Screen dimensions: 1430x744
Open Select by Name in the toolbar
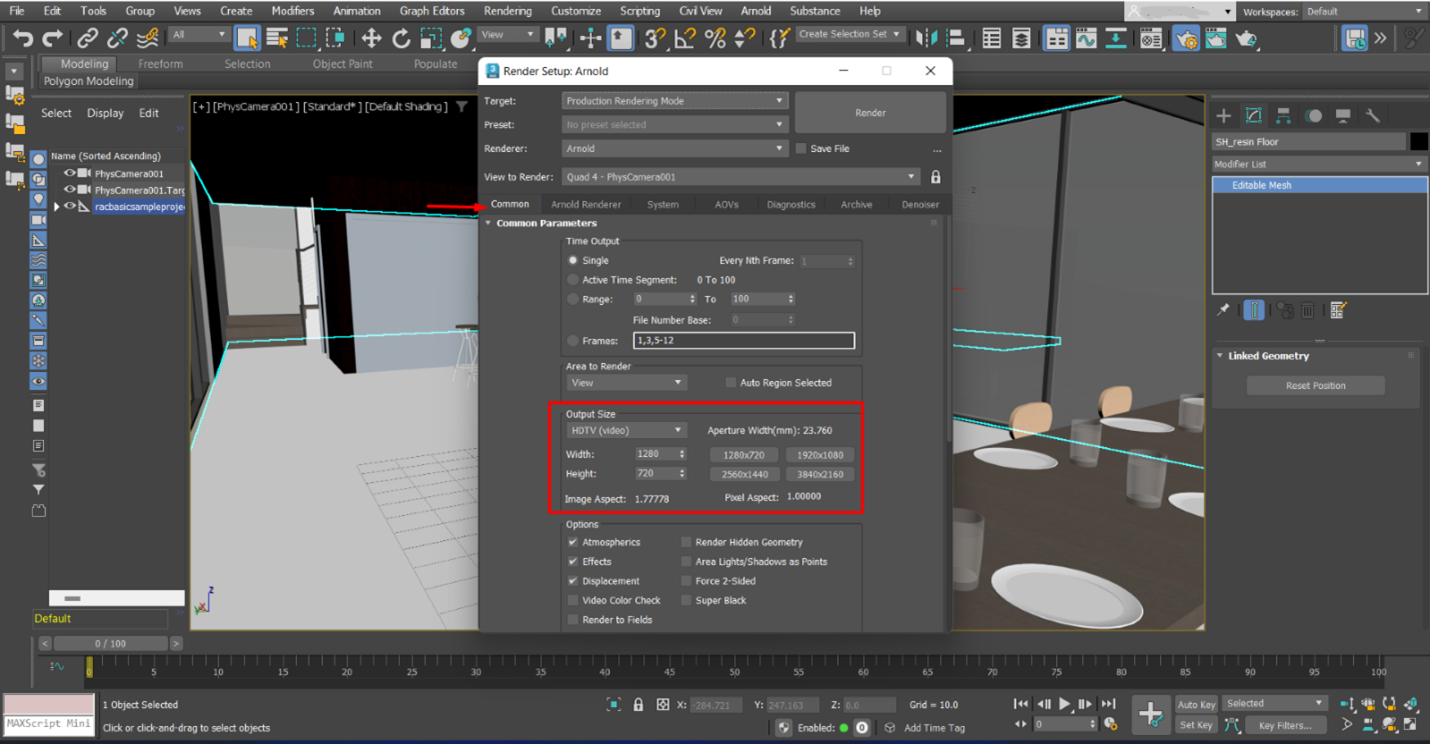tap(278, 38)
